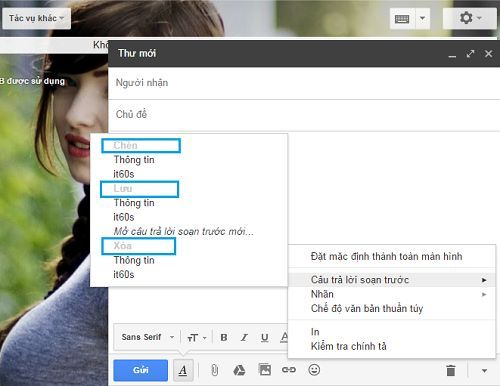Click the Chủ đề subject field
The image size is (500, 386).
click(304, 114)
